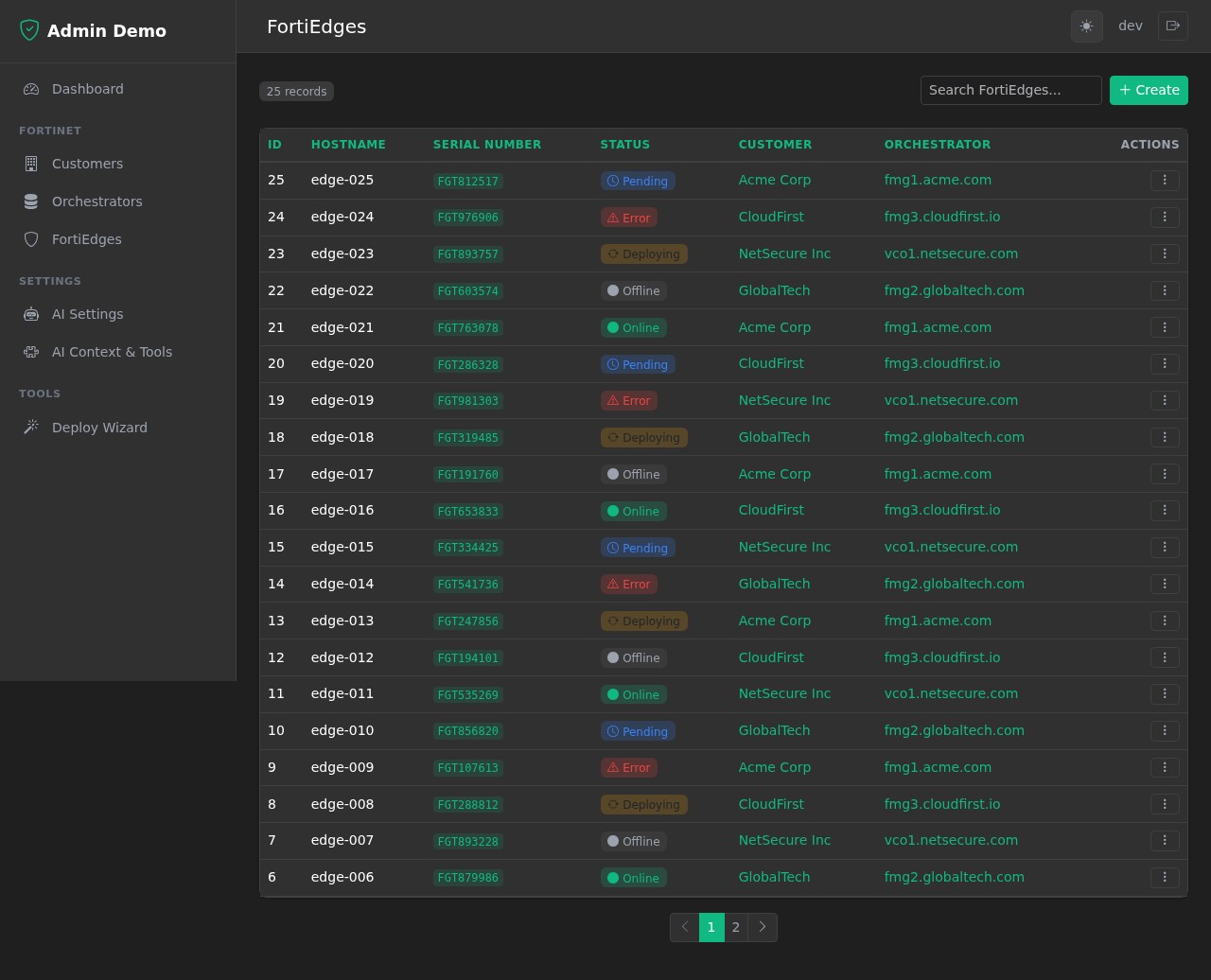
Task: Toggle the light/dark theme sun icon
Action: [x=1086, y=26]
